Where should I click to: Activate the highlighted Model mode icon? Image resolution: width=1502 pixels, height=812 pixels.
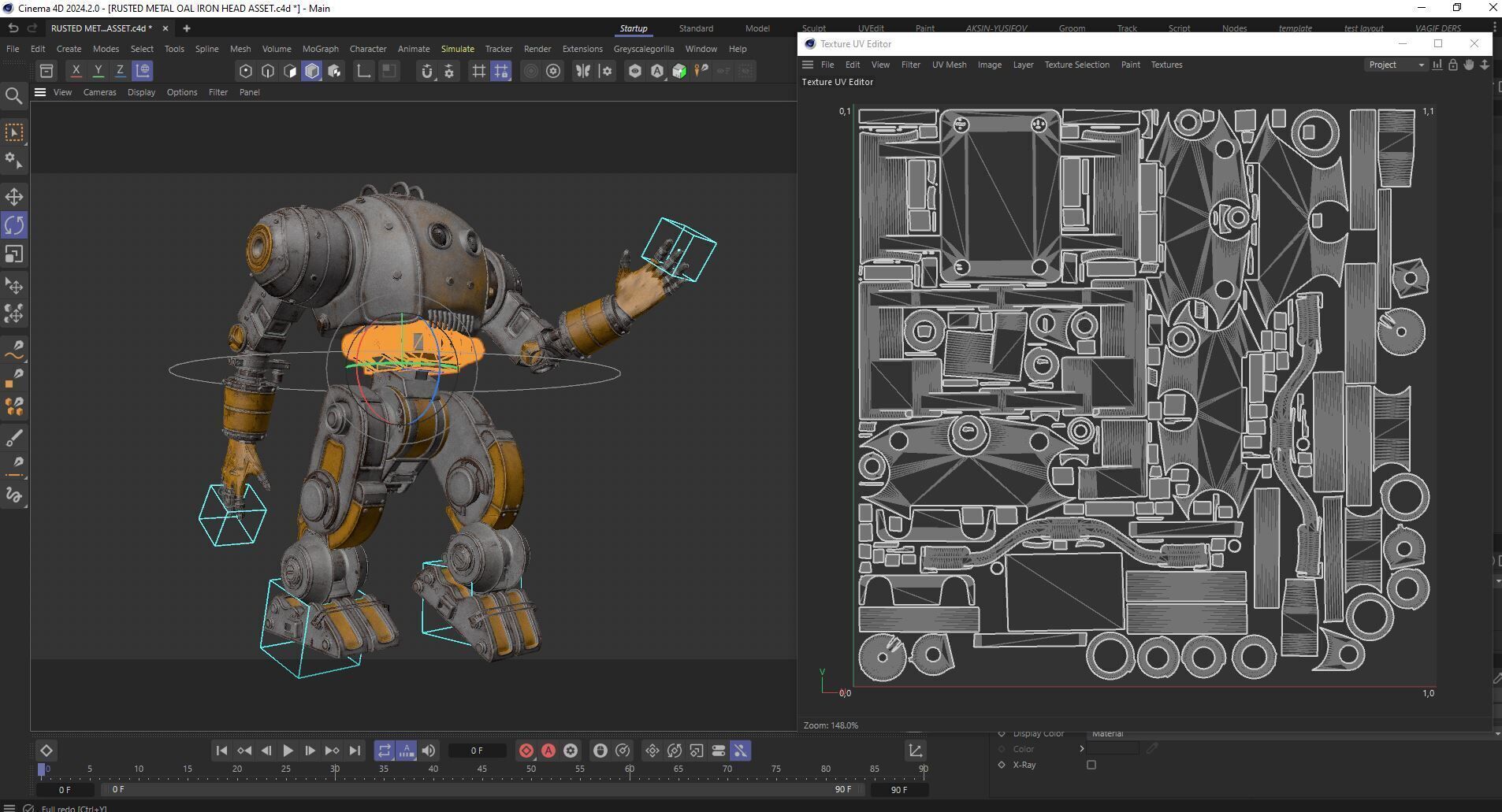[x=312, y=71]
